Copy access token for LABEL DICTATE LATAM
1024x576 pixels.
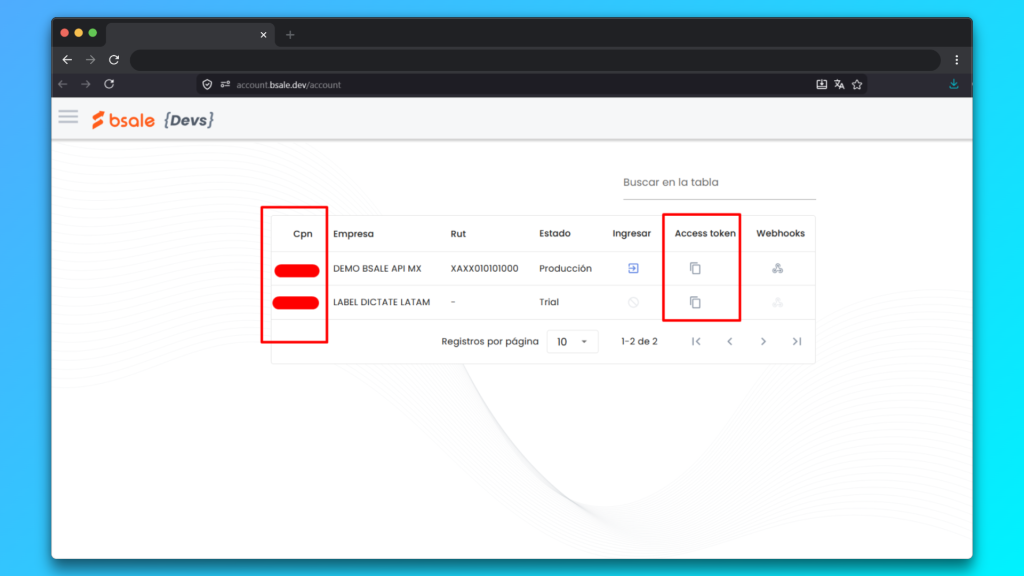pyautogui.click(x=695, y=302)
